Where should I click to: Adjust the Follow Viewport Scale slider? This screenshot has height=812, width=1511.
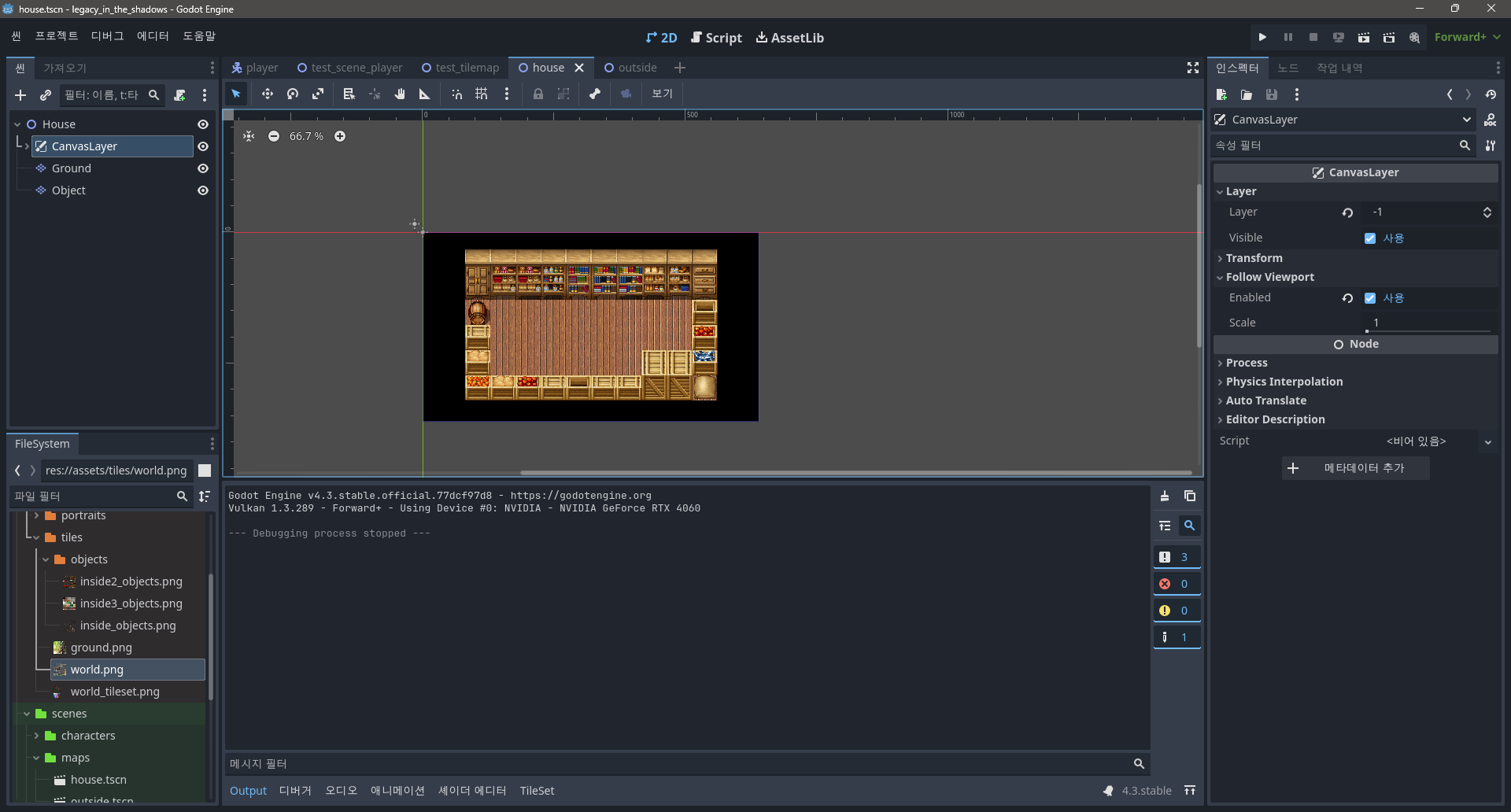tap(1428, 331)
